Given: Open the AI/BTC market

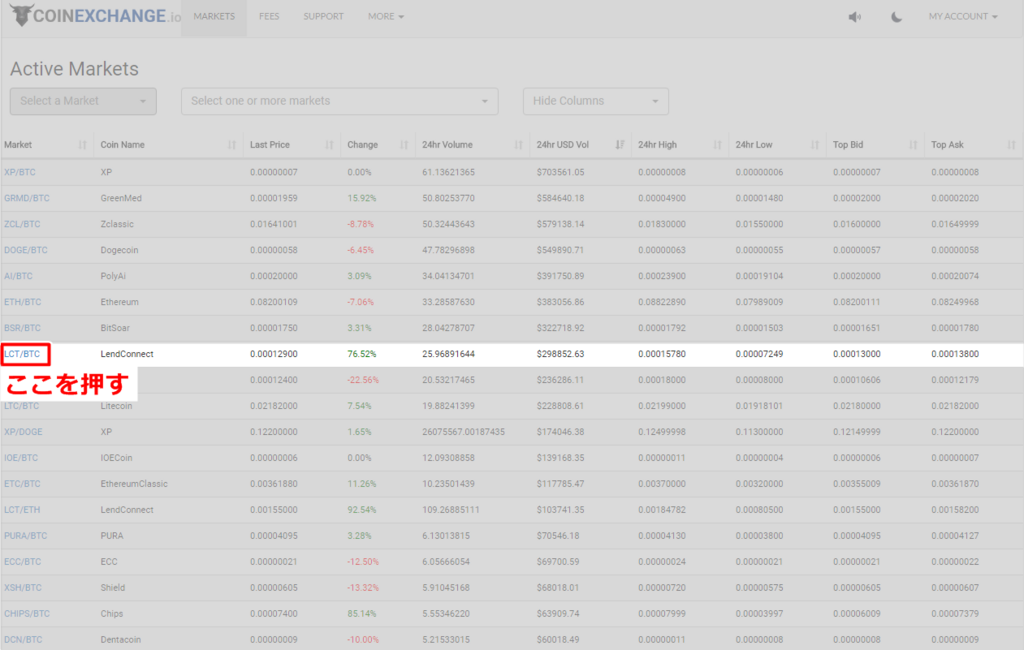Looking at the screenshot, I should 18,276.
